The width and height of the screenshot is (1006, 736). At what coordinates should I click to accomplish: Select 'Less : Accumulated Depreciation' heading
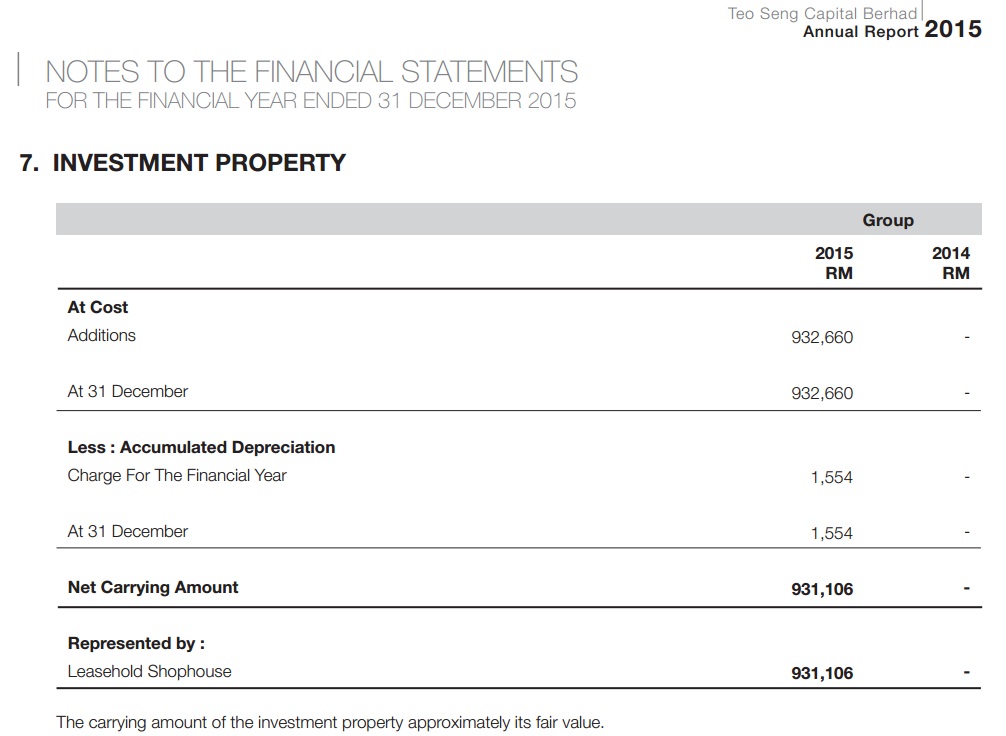pyautogui.click(x=201, y=447)
